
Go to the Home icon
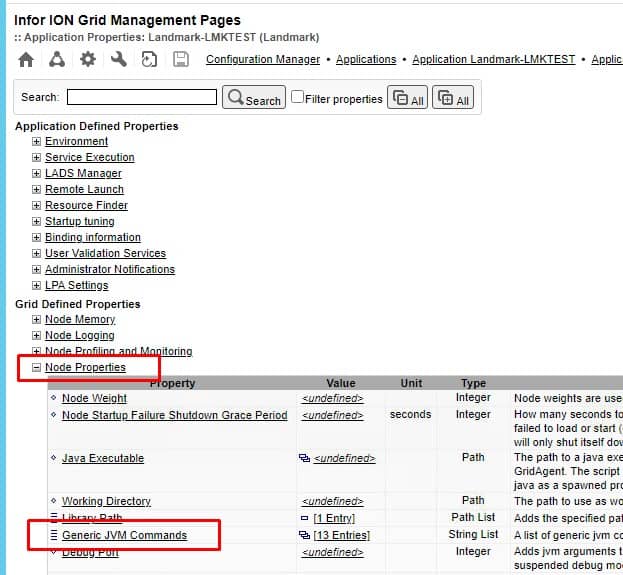pos(26,60)
